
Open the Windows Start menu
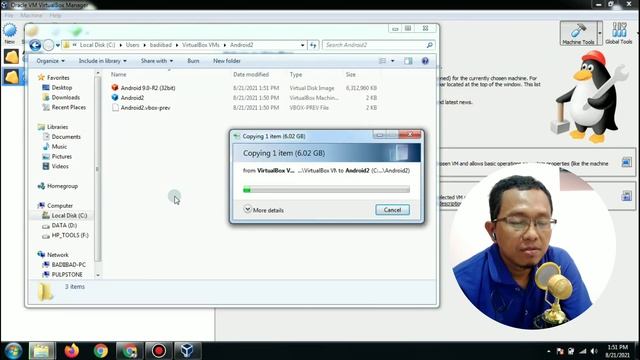pos(13,351)
